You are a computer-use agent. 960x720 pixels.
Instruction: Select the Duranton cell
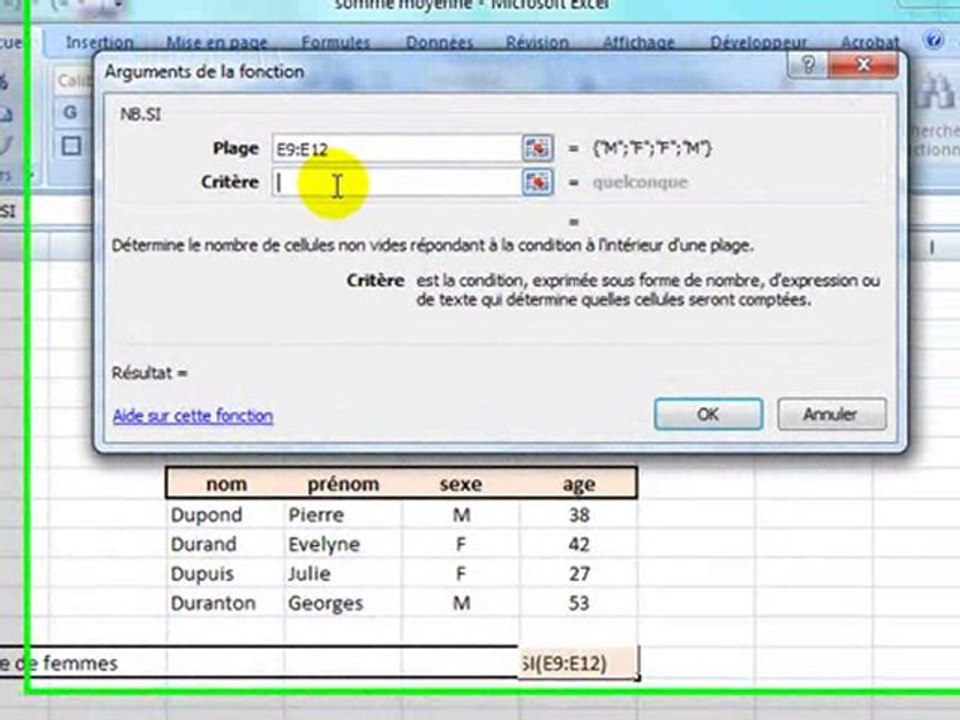pyautogui.click(x=225, y=603)
